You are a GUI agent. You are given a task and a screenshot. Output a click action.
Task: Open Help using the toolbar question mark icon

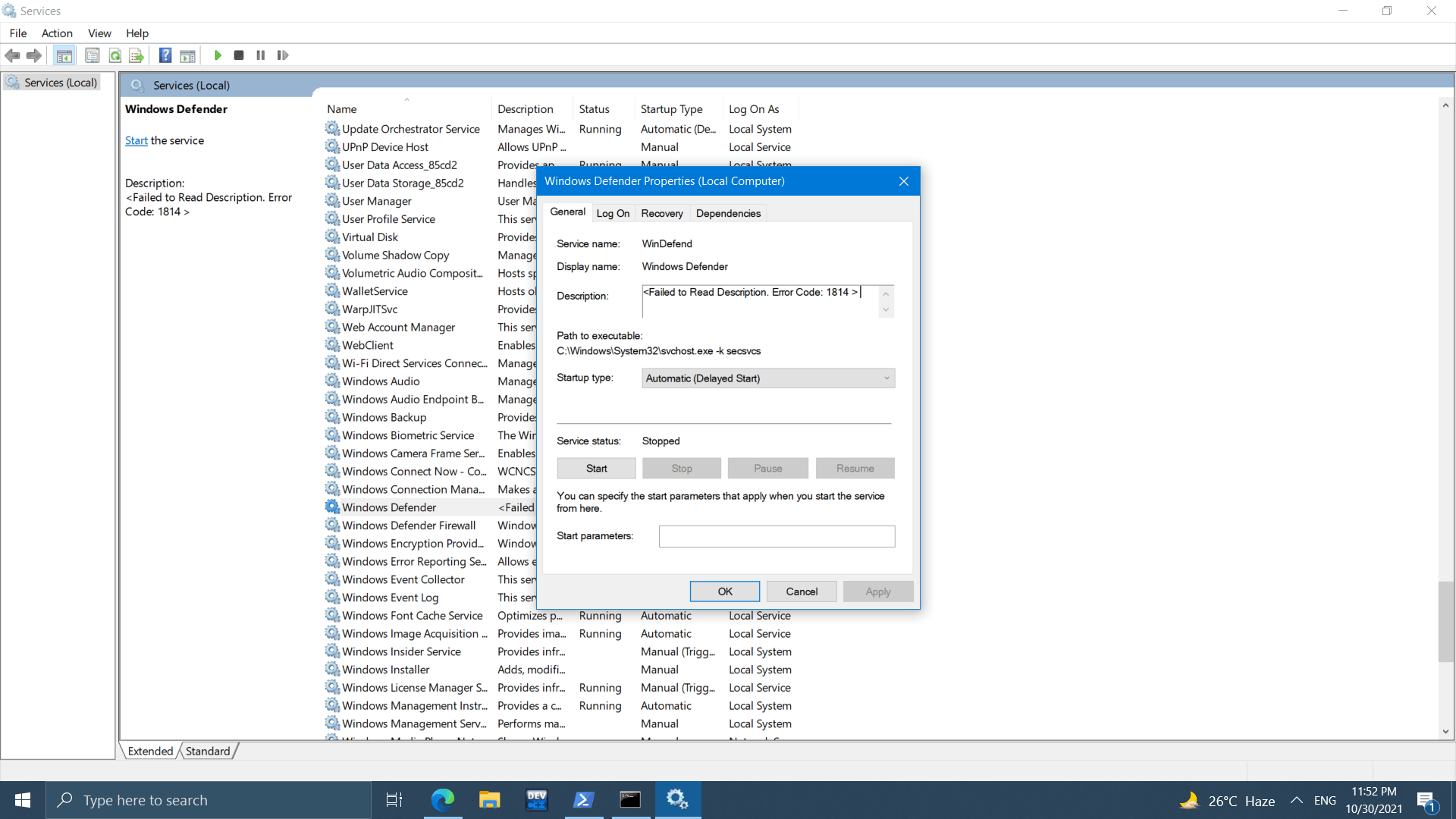pyautogui.click(x=165, y=55)
